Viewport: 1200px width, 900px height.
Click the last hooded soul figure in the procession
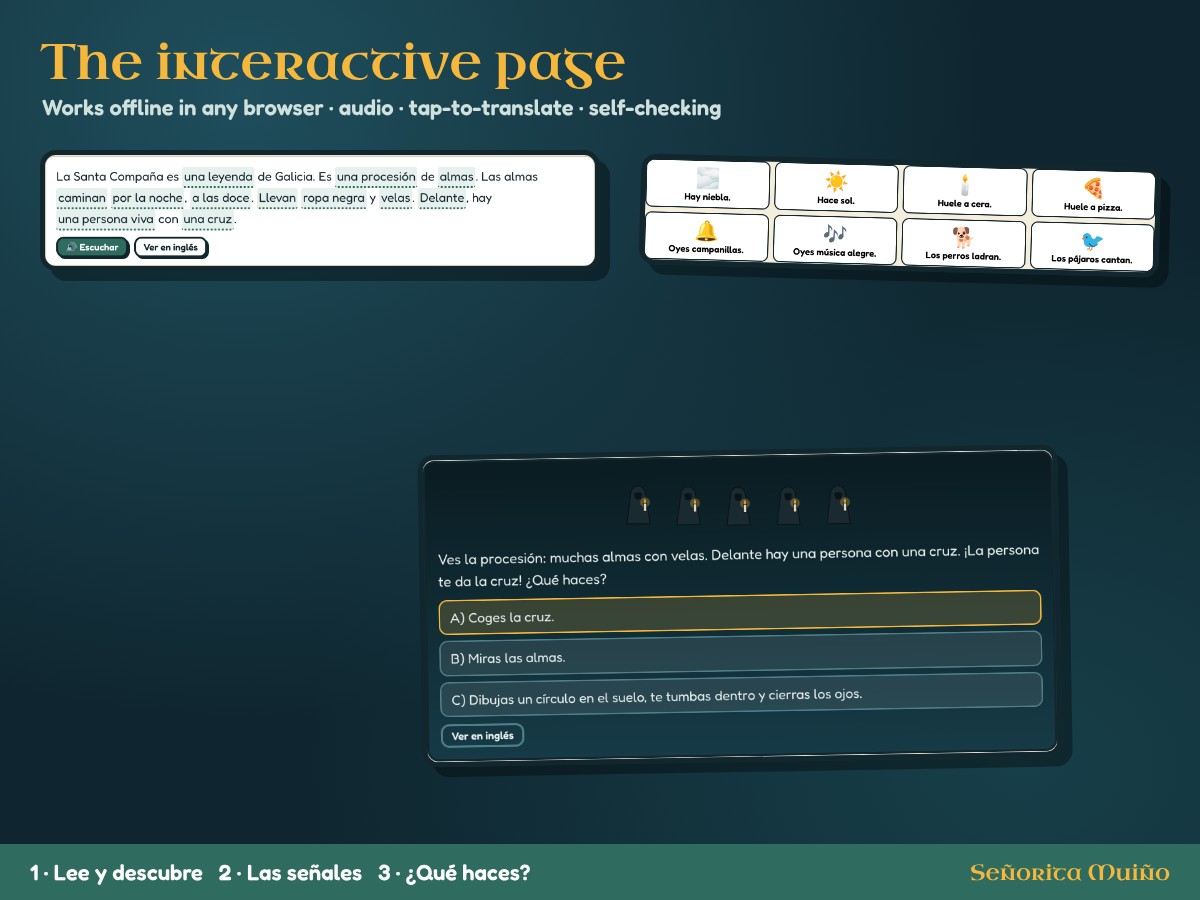tap(839, 505)
